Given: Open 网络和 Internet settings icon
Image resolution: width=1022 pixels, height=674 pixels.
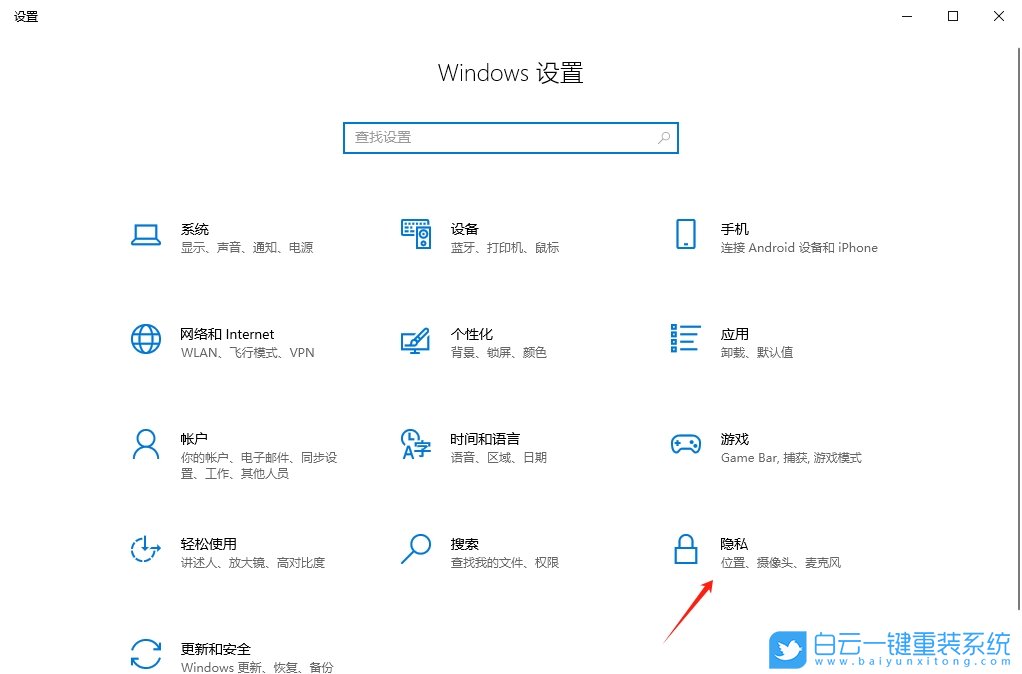Looking at the screenshot, I should pos(146,340).
